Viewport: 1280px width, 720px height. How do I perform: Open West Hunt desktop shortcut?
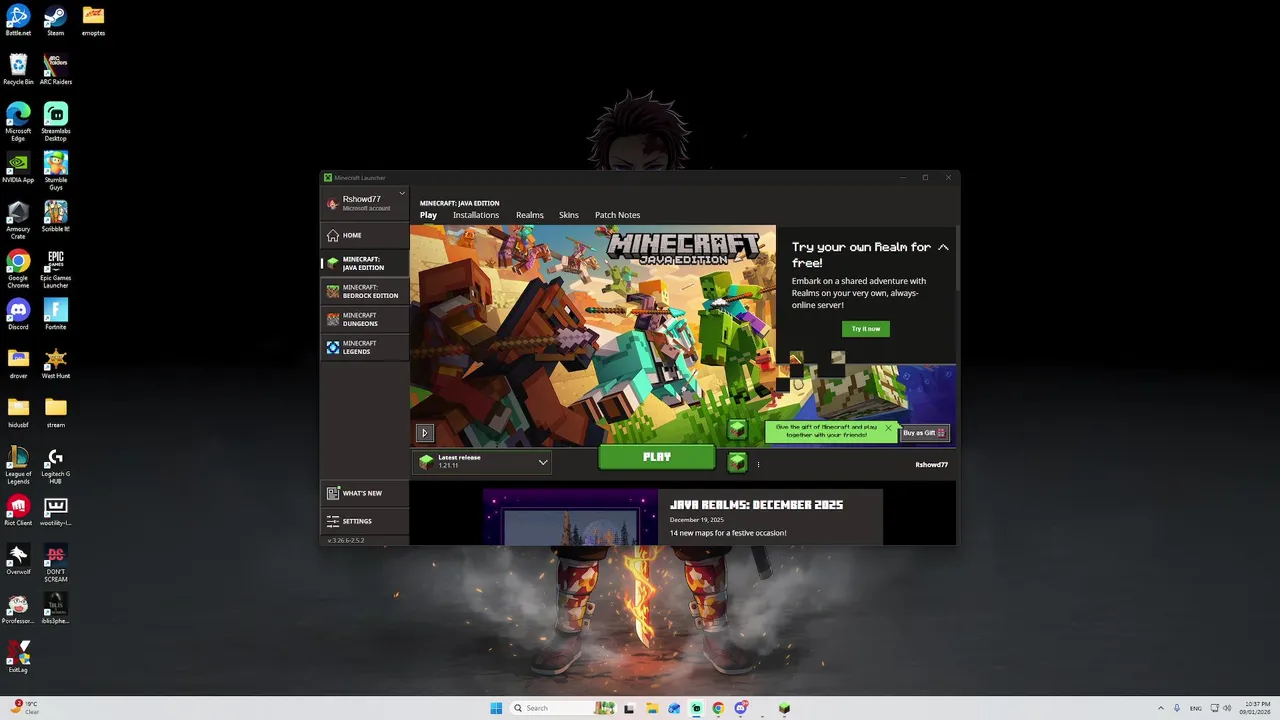coord(56,364)
